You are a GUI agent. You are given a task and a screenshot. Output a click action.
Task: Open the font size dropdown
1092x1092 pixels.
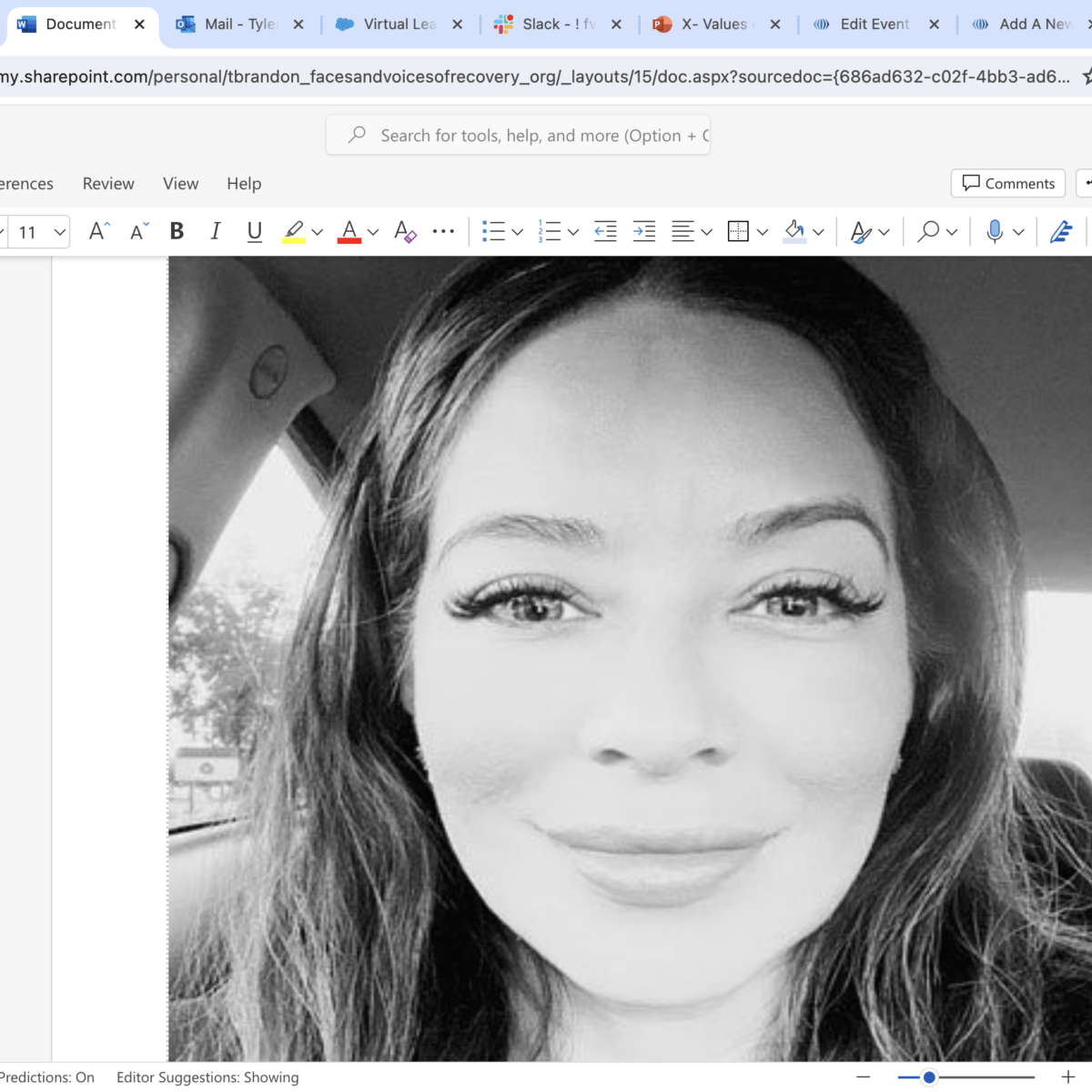60,232
